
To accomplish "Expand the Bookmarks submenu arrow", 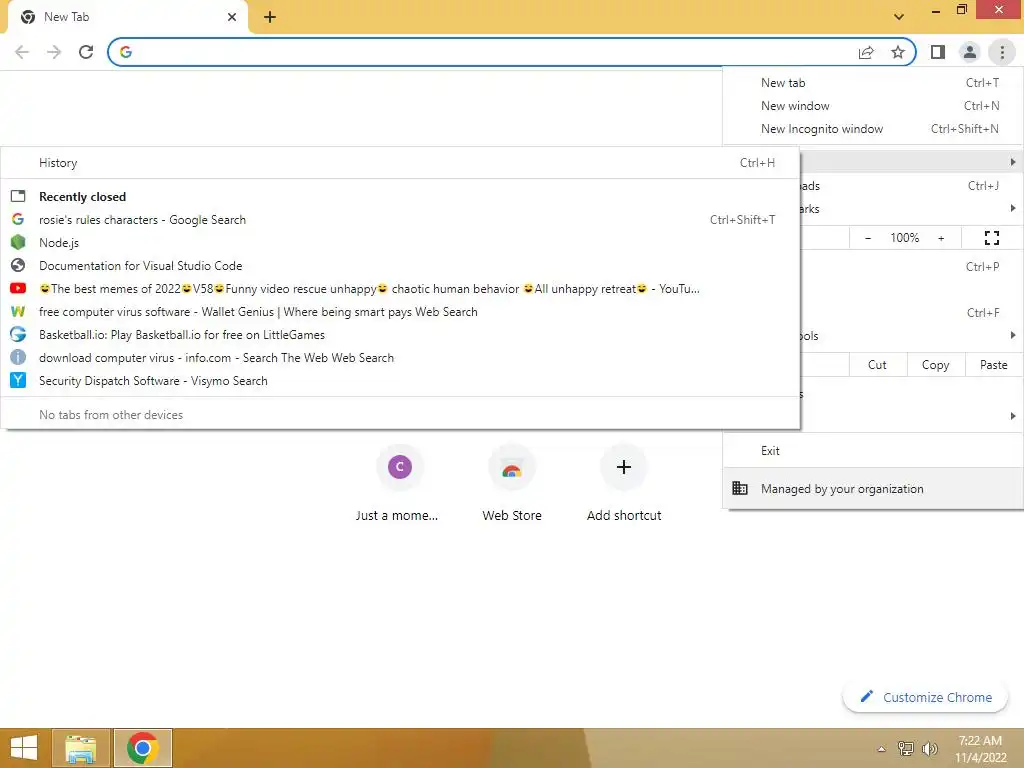I will pos(1012,208).
